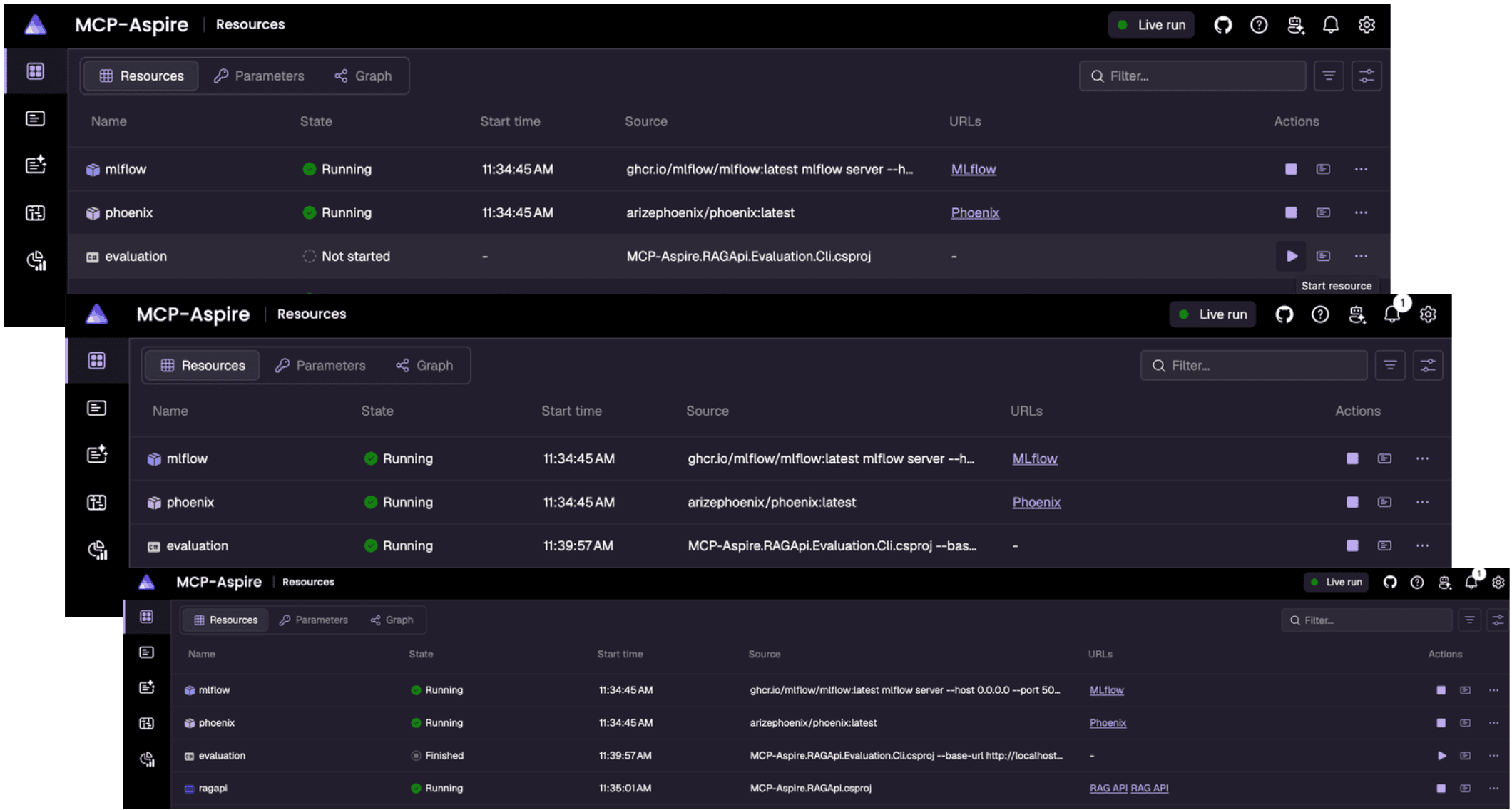Viewport: 1512px width, 810px height.
Task: Open the Phoenix link in top window
Action: [x=975, y=212]
